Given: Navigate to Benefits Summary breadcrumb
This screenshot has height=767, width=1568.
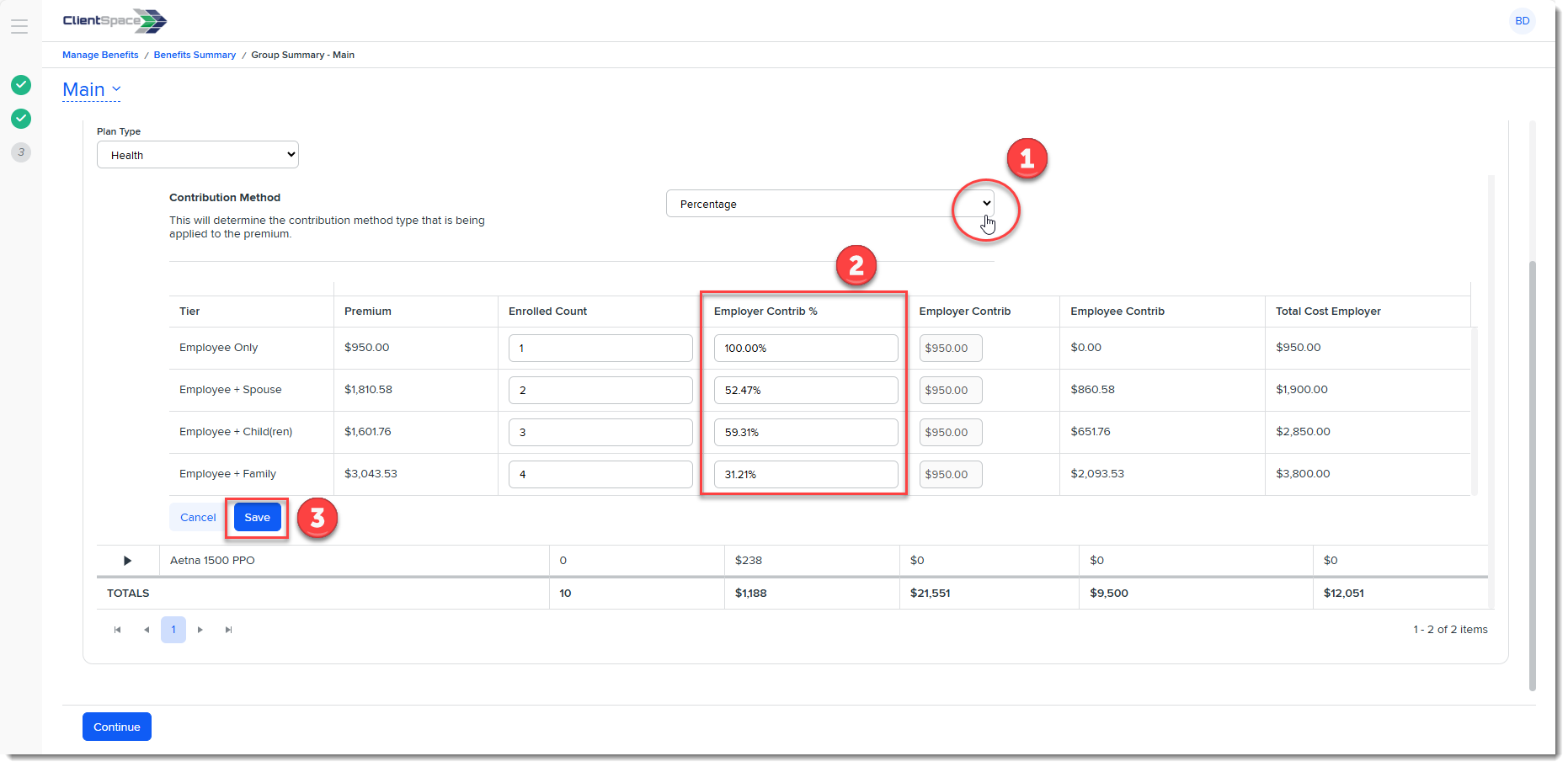Looking at the screenshot, I should (195, 55).
